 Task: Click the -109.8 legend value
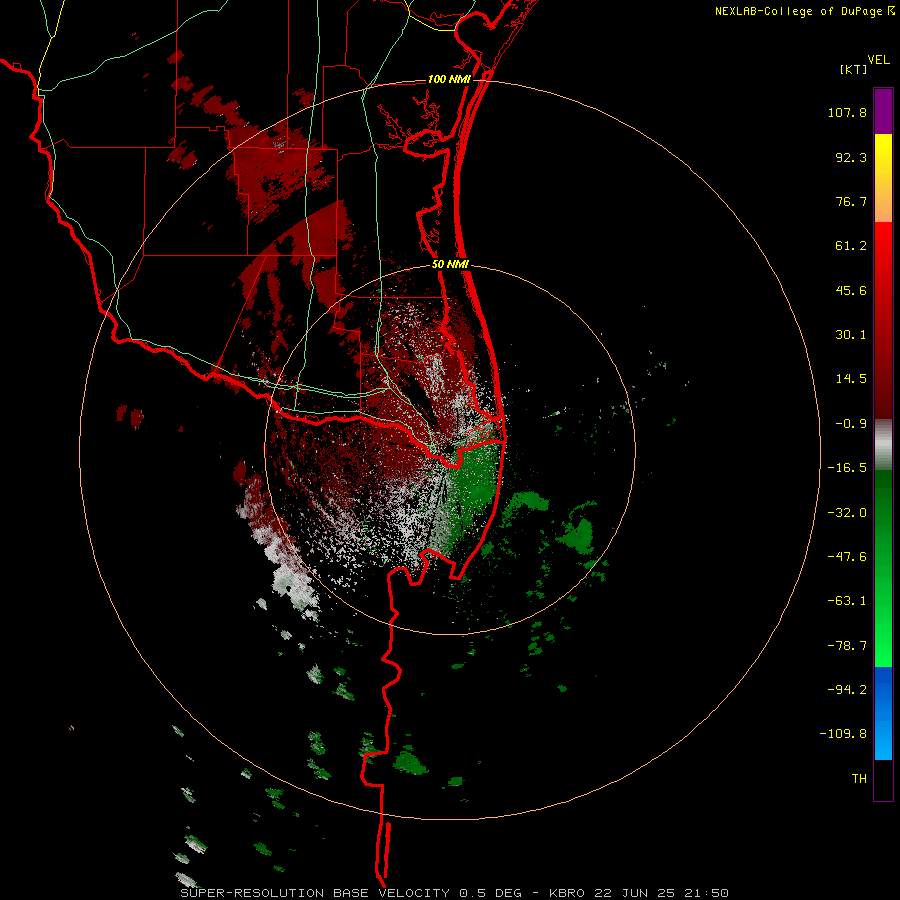844,734
